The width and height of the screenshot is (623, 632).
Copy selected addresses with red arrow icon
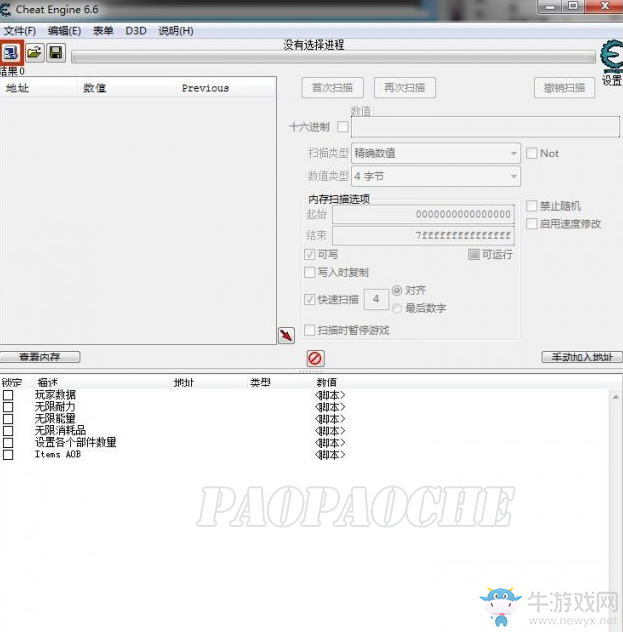coord(286,335)
